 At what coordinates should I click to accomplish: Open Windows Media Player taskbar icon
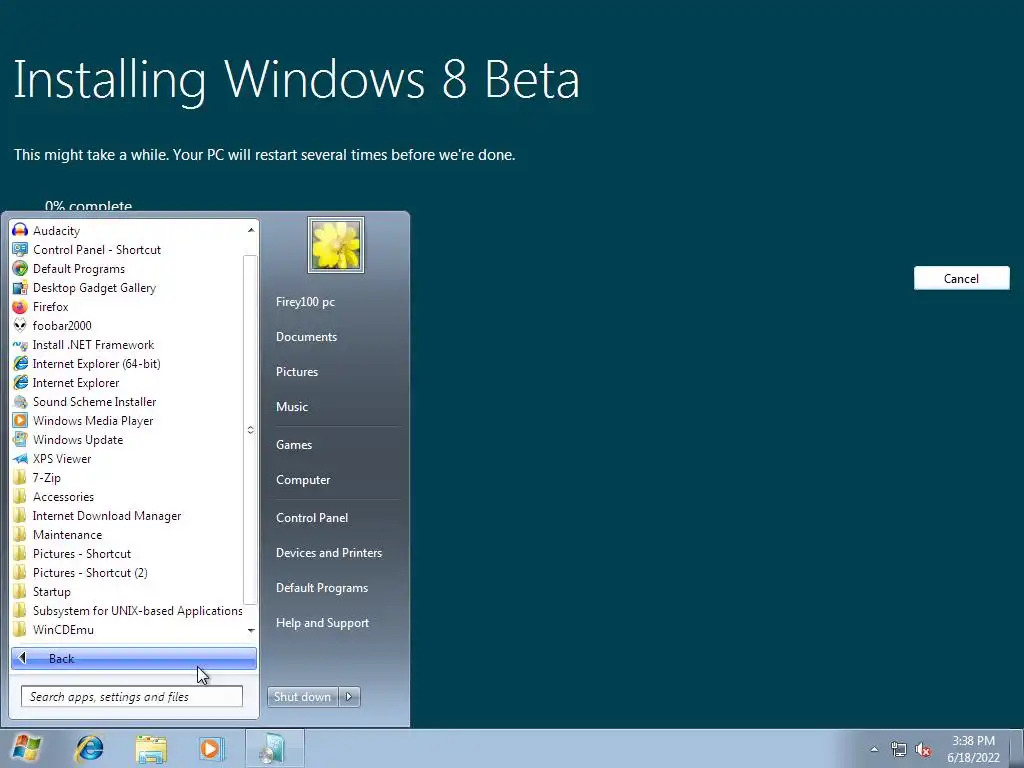coord(211,748)
